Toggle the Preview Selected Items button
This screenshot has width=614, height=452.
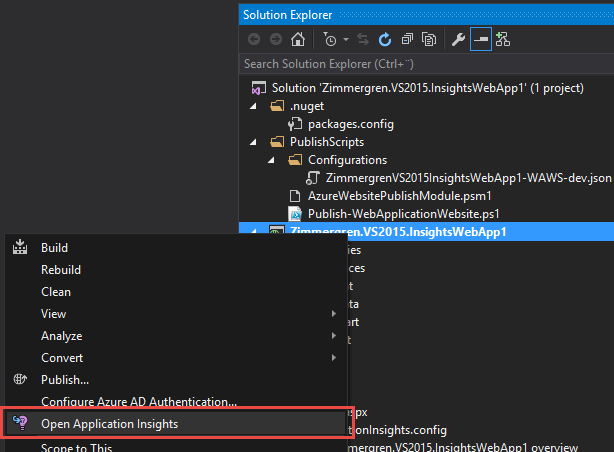tap(481, 40)
